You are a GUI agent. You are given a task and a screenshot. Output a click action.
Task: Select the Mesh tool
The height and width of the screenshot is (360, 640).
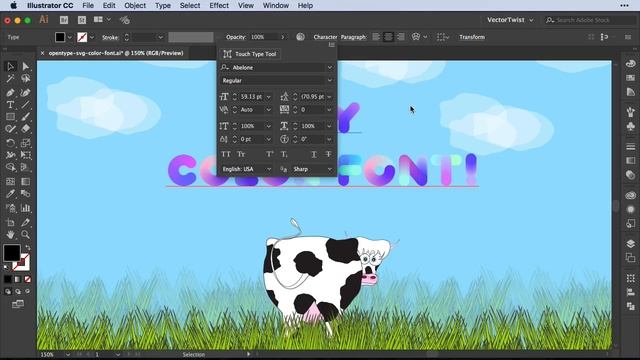point(11,181)
